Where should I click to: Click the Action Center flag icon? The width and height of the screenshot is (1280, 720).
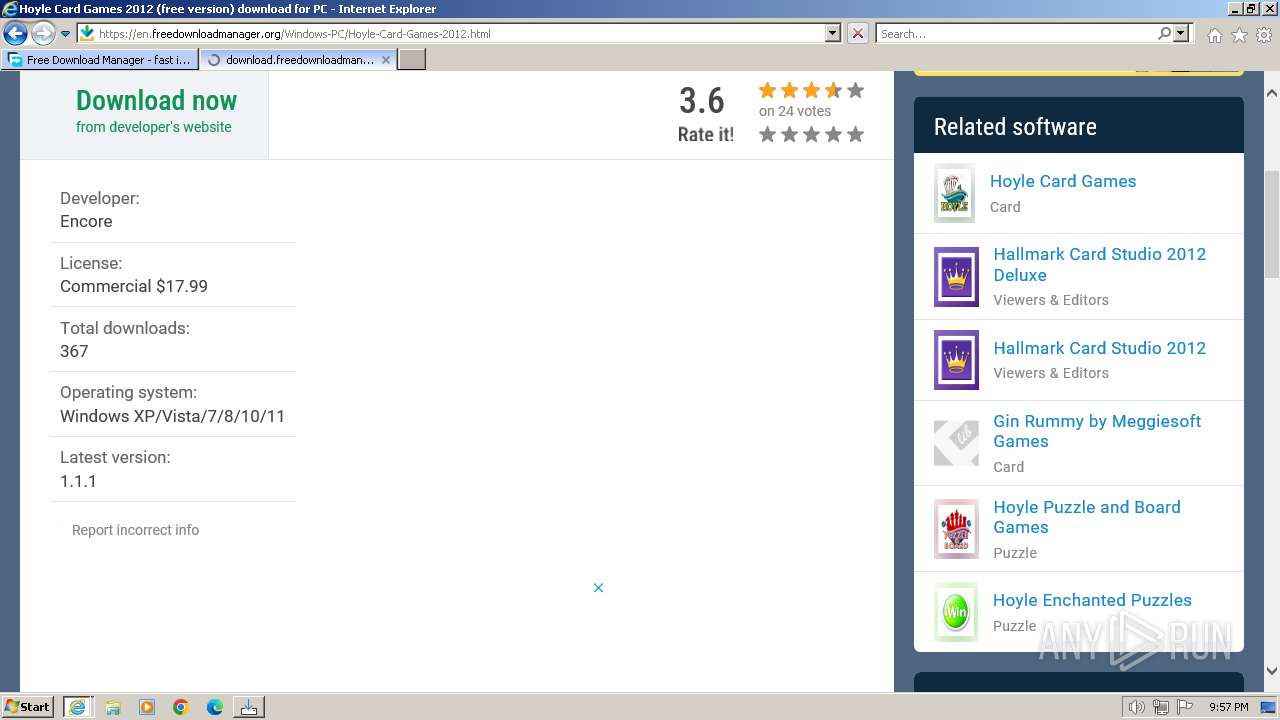point(1183,707)
